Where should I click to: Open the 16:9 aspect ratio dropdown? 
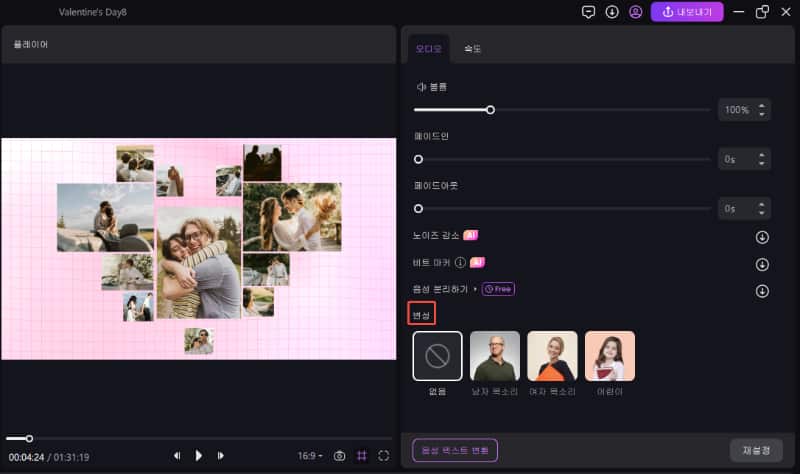click(310, 456)
